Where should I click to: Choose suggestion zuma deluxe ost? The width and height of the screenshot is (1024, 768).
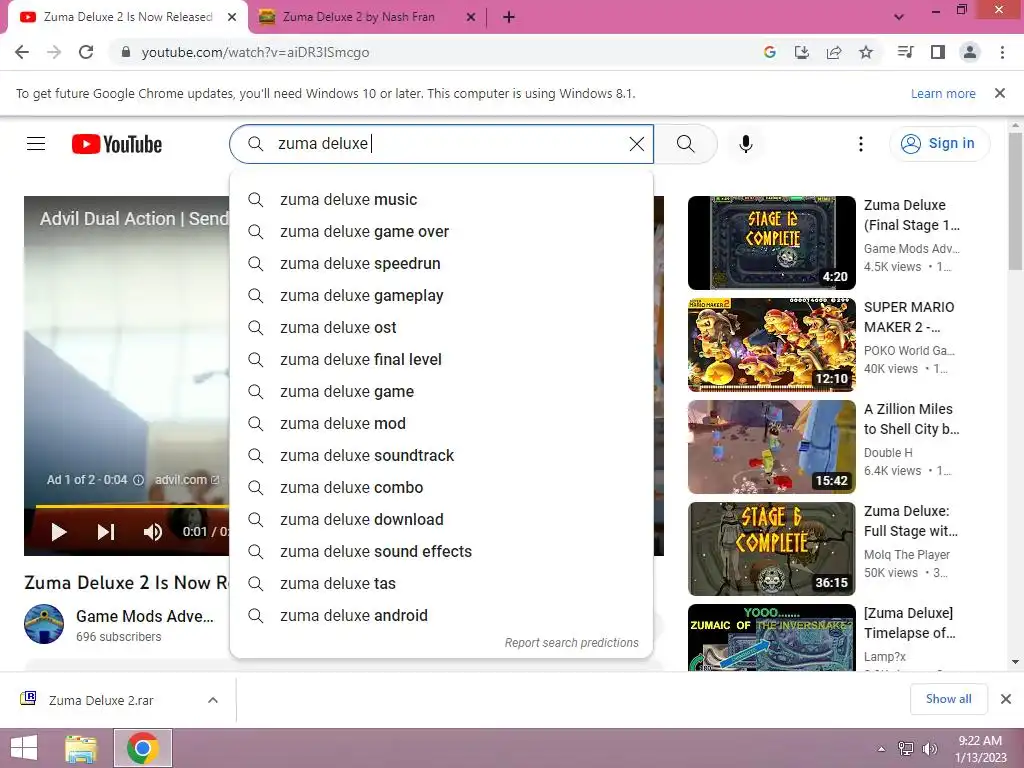[x=441, y=327]
